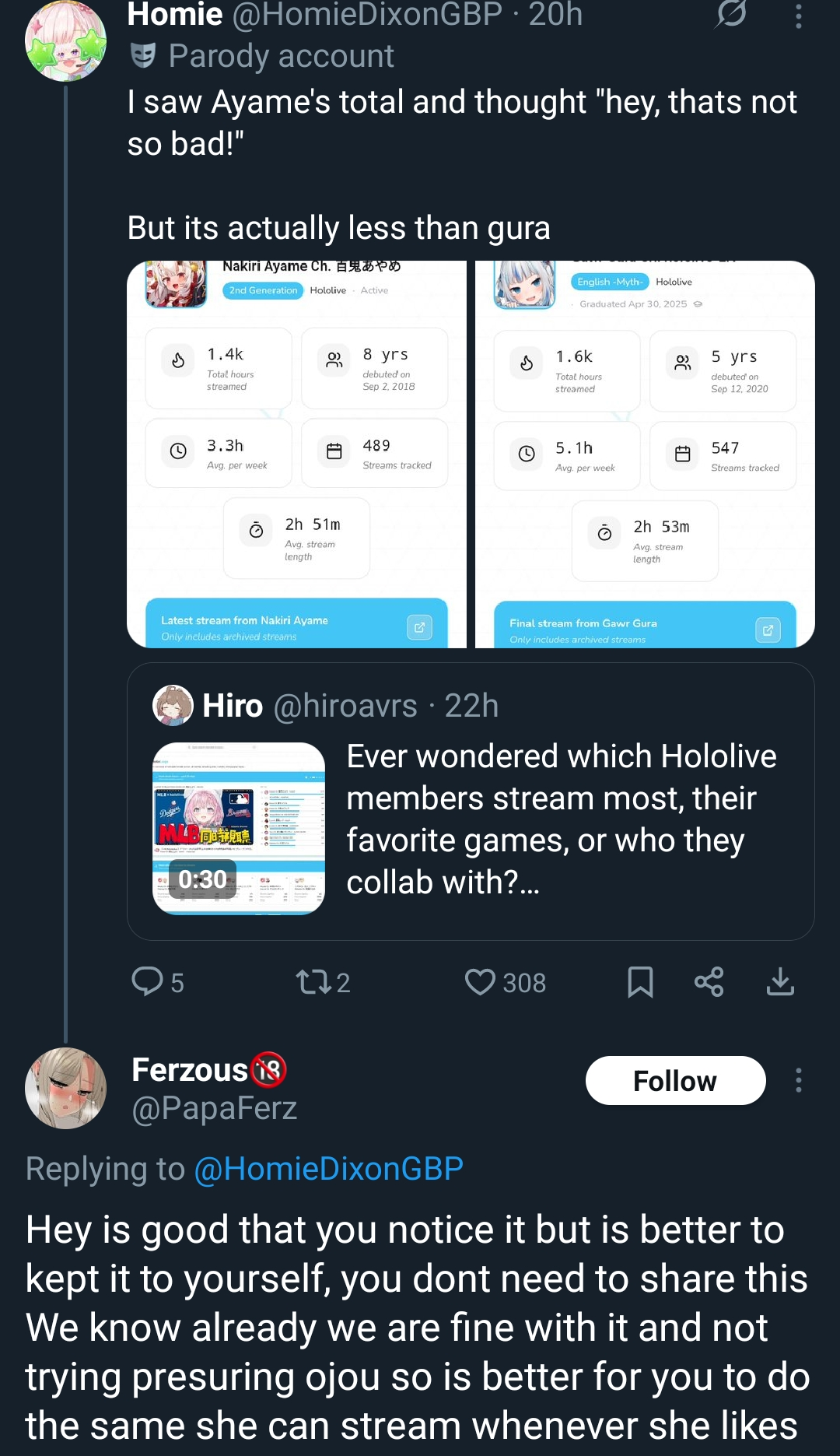
Task: Tap the retweet icon showing 2
Action: point(323,982)
